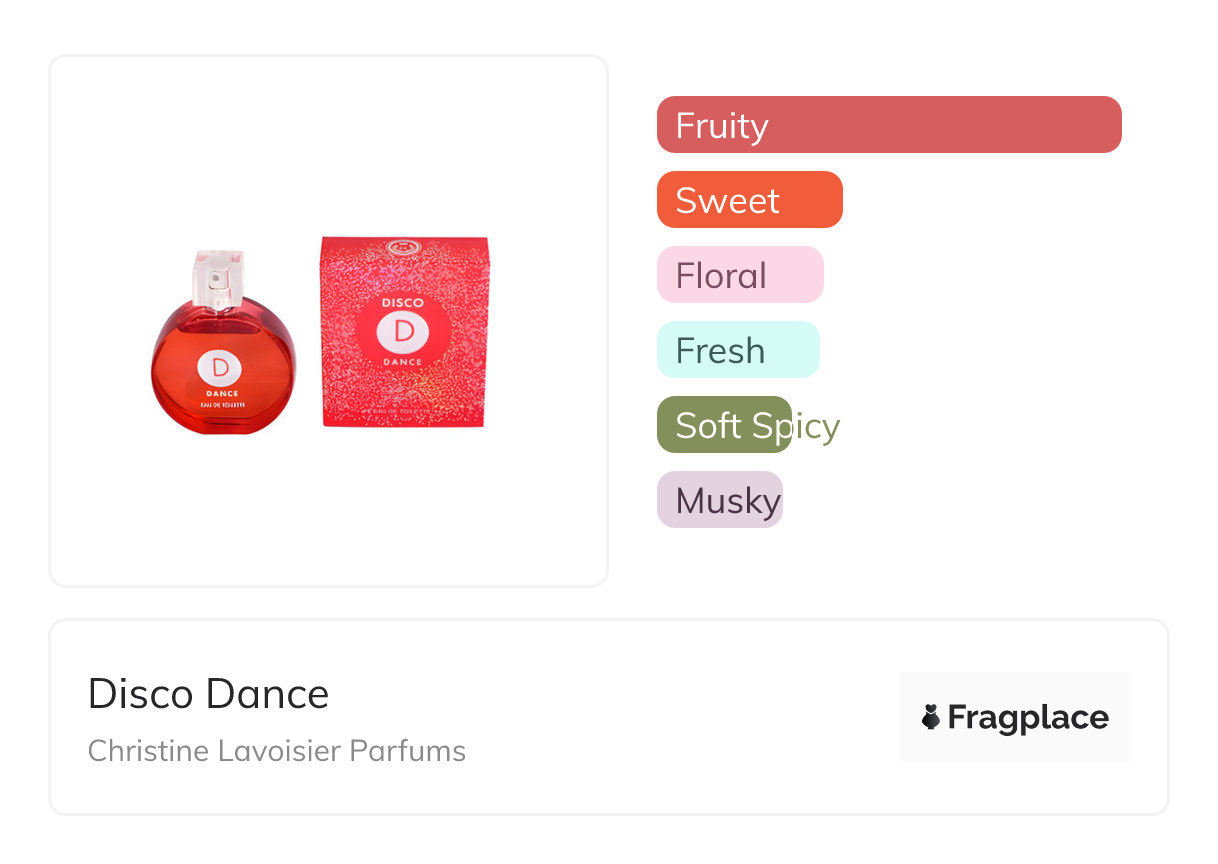The image size is (1218, 864).
Task: Select the Fruity accord bar
Action: coord(888,125)
